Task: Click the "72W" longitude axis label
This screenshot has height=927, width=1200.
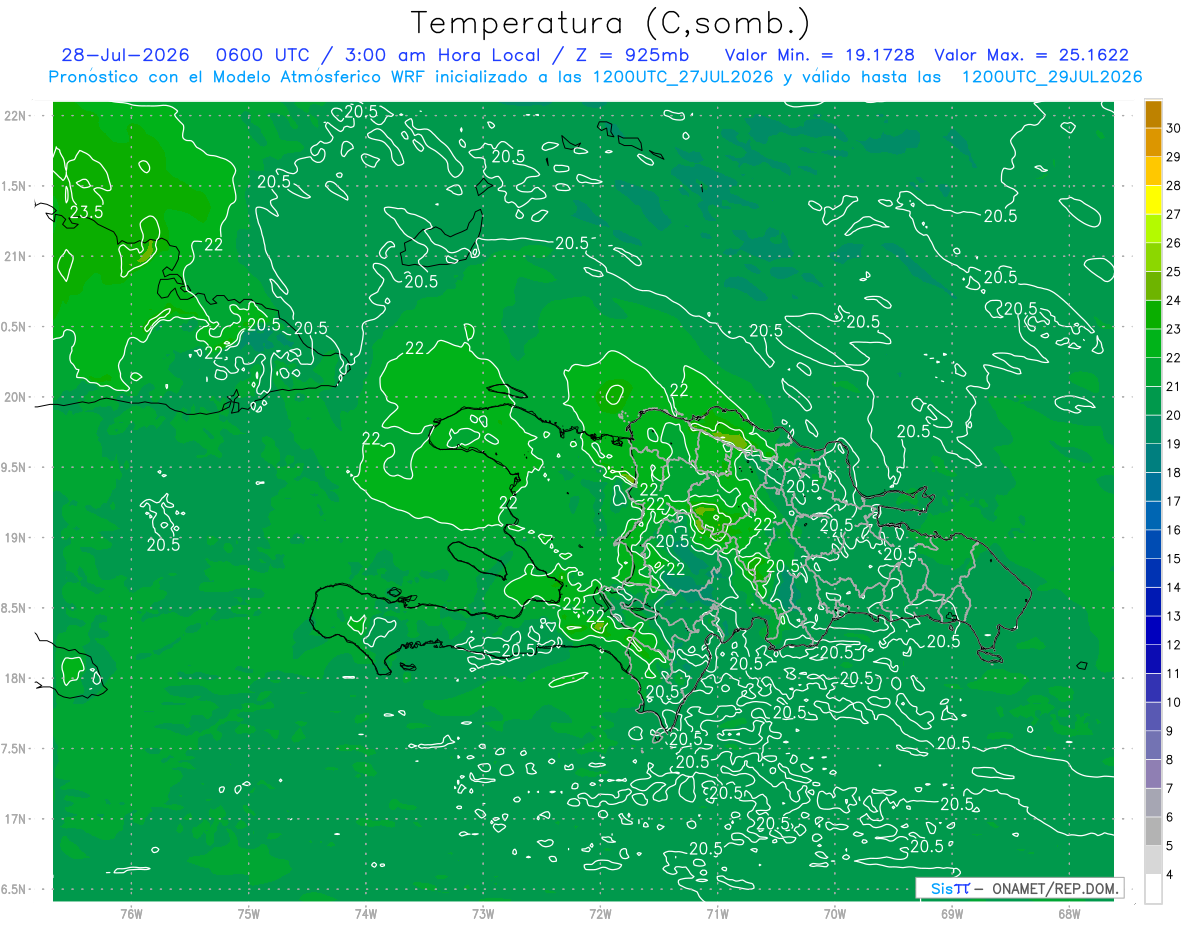Action: [x=600, y=913]
